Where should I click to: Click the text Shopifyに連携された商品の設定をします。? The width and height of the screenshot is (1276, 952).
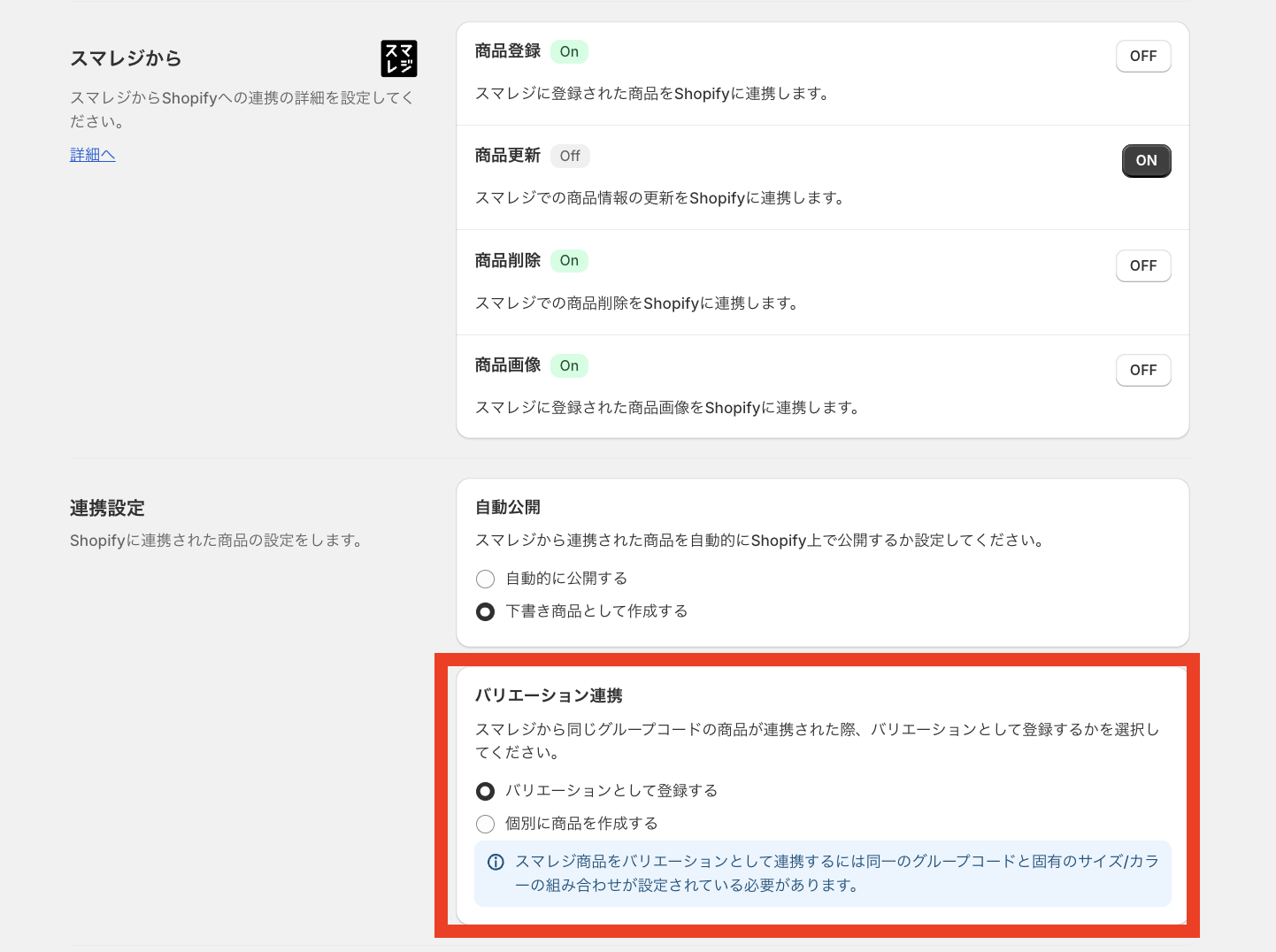[x=218, y=541]
